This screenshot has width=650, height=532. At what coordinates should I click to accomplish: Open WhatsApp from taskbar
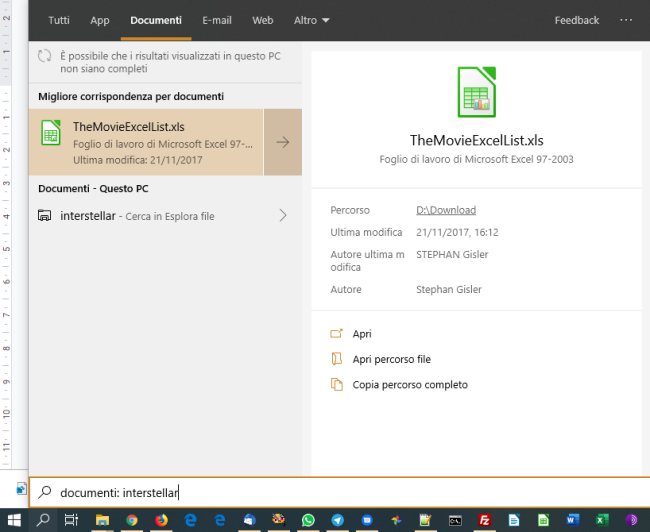pyautogui.click(x=308, y=520)
